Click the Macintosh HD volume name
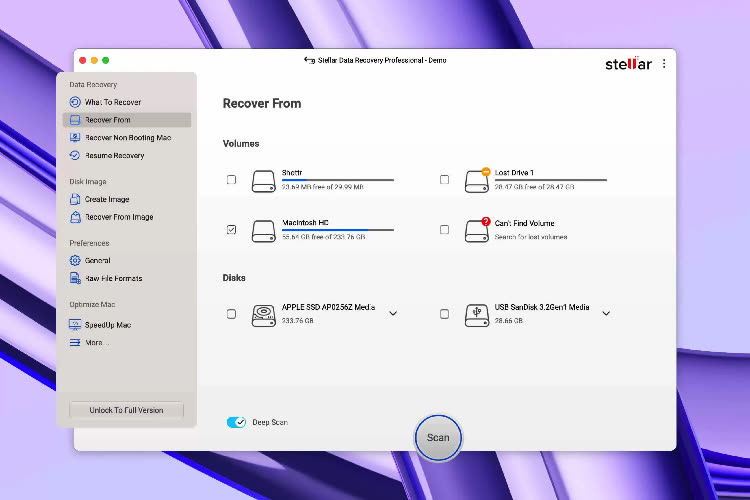 pyautogui.click(x=305, y=222)
